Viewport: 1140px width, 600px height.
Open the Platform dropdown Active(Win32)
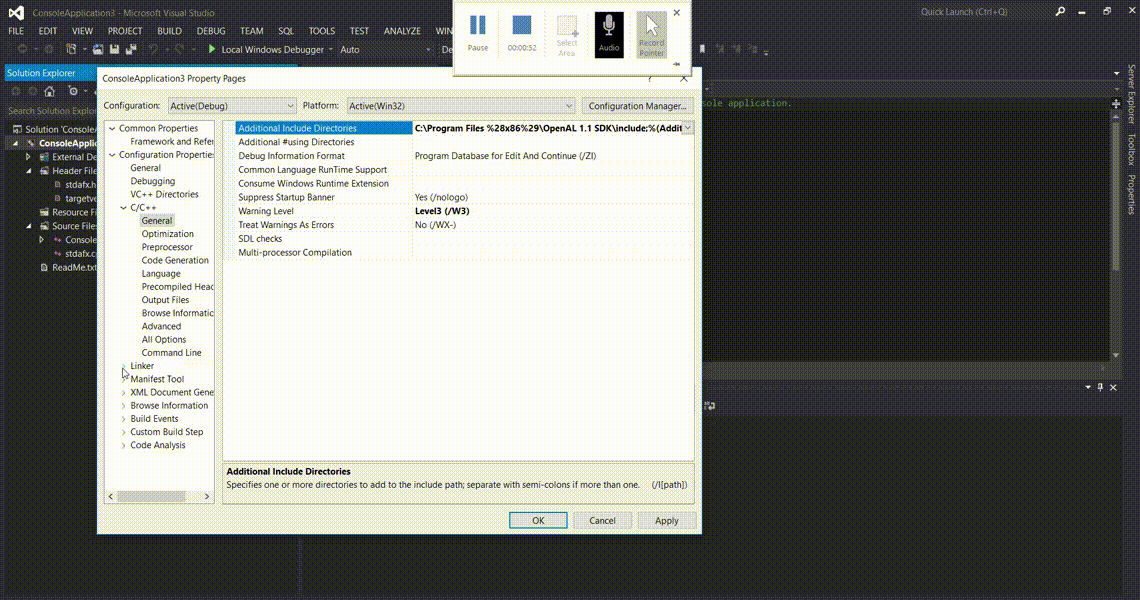point(460,105)
